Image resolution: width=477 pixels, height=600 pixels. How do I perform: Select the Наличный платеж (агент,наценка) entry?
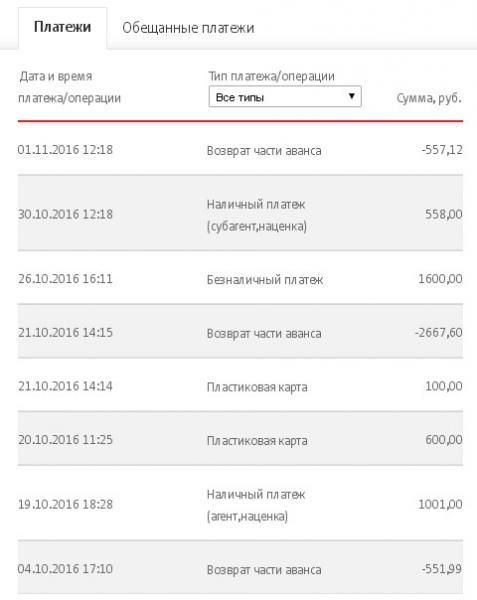256,505
